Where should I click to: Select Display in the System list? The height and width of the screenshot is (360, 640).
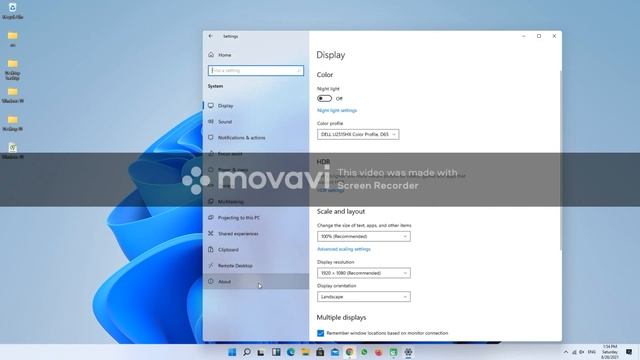click(x=256, y=106)
